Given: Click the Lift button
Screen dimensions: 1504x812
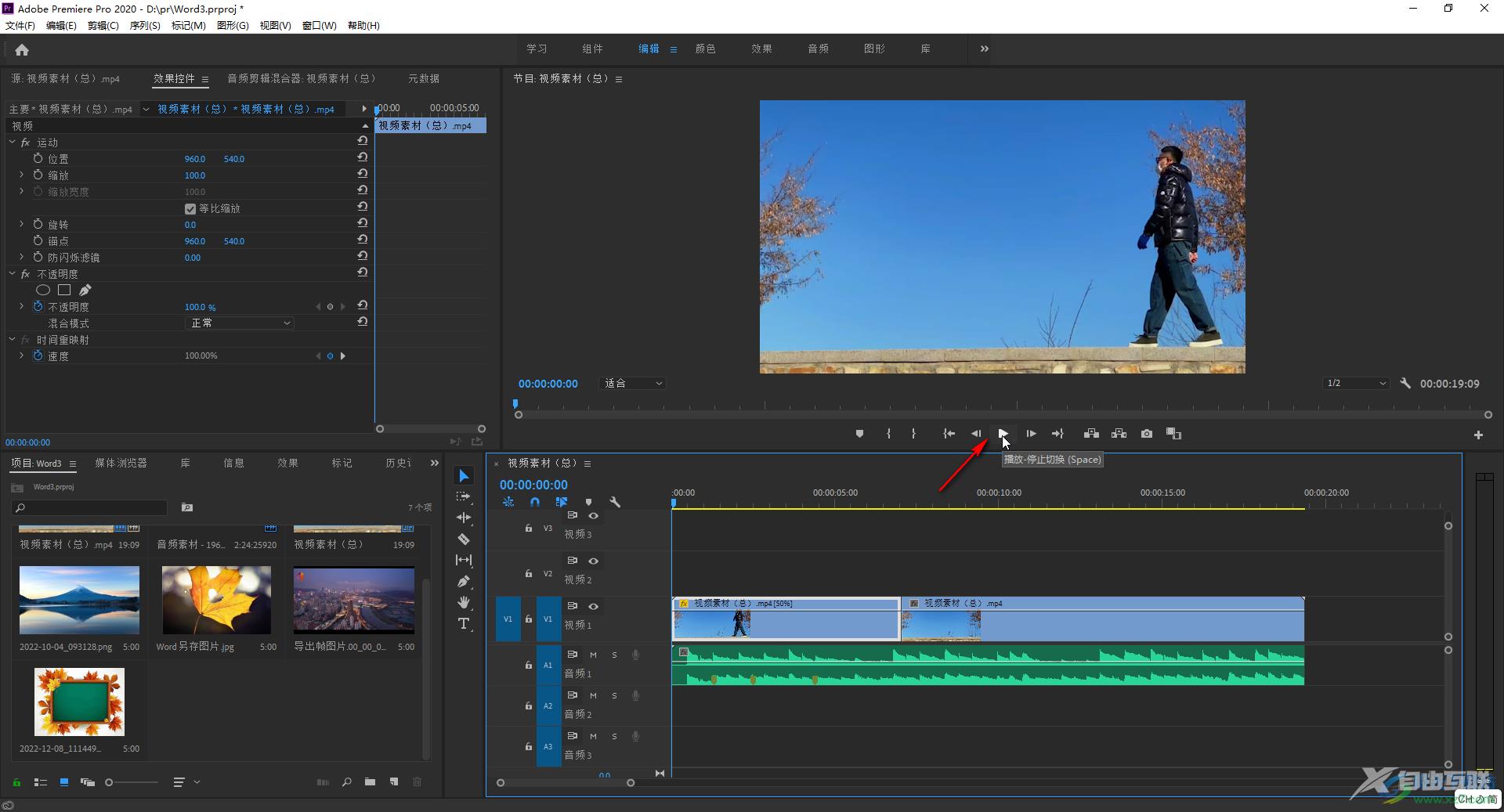Looking at the screenshot, I should 1091,434.
